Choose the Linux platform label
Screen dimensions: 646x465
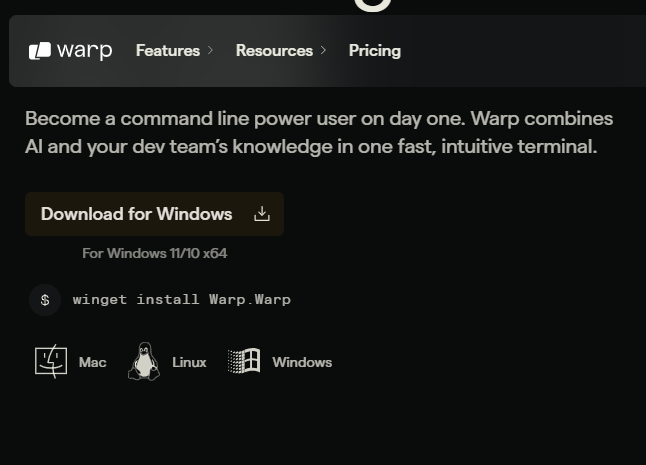pos(189,362)
